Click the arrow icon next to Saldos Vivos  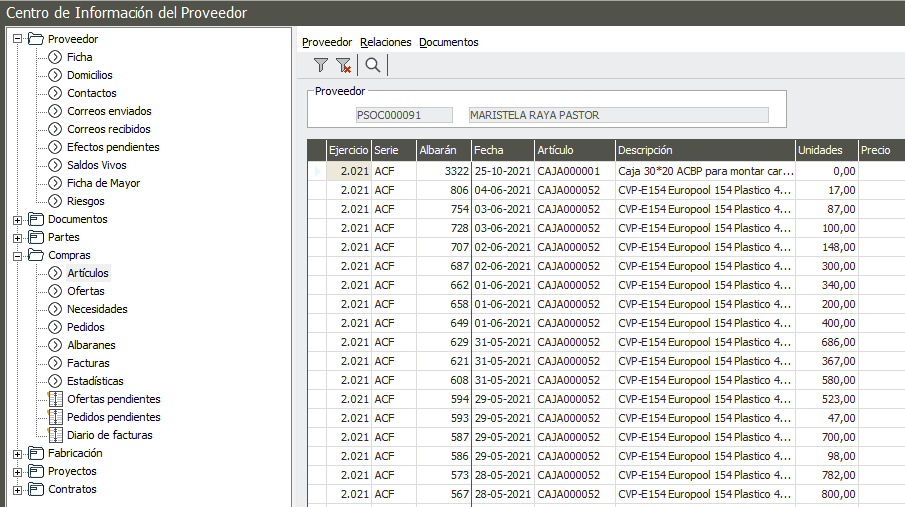[55, 165]
